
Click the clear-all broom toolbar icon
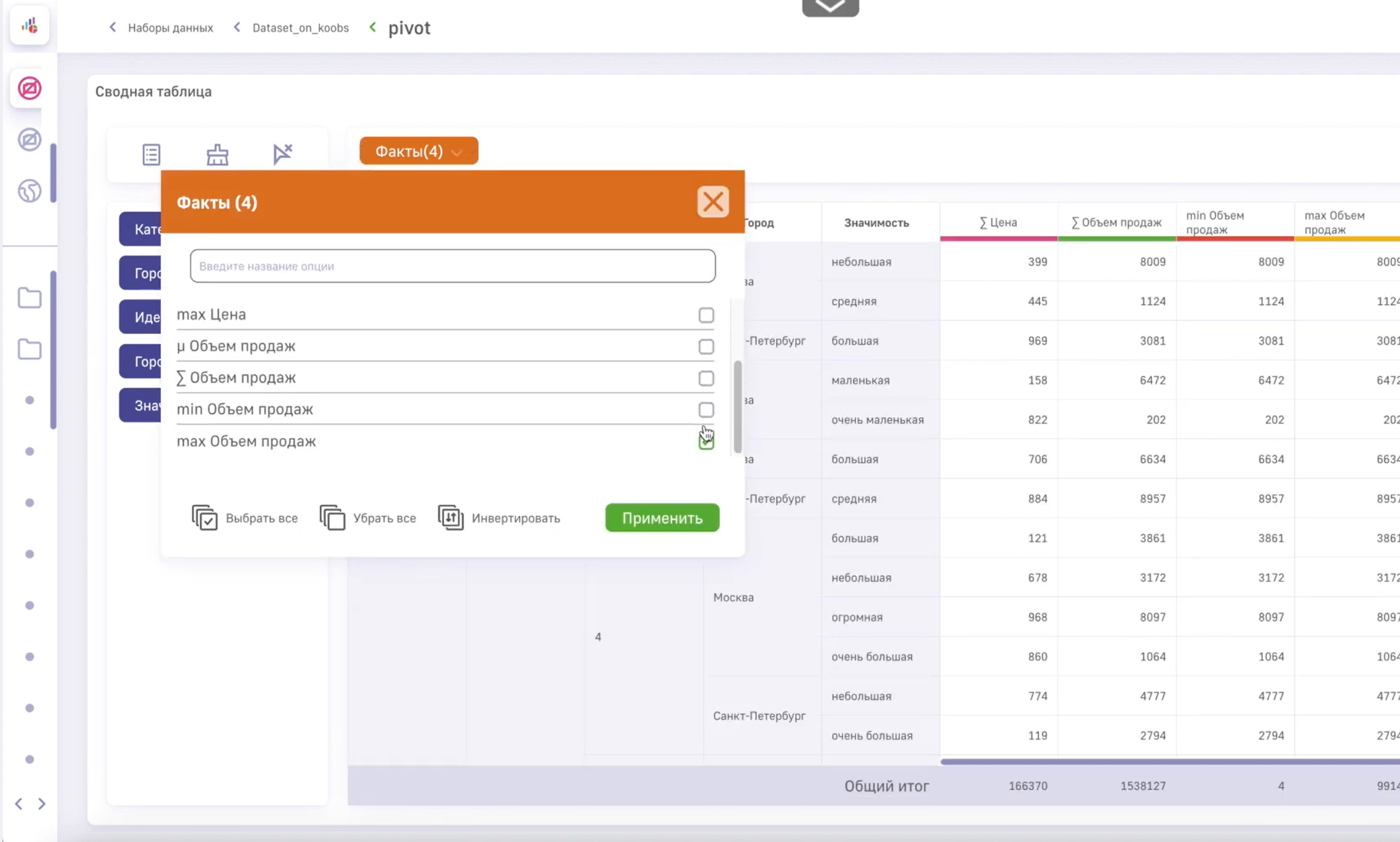point(217,154)
